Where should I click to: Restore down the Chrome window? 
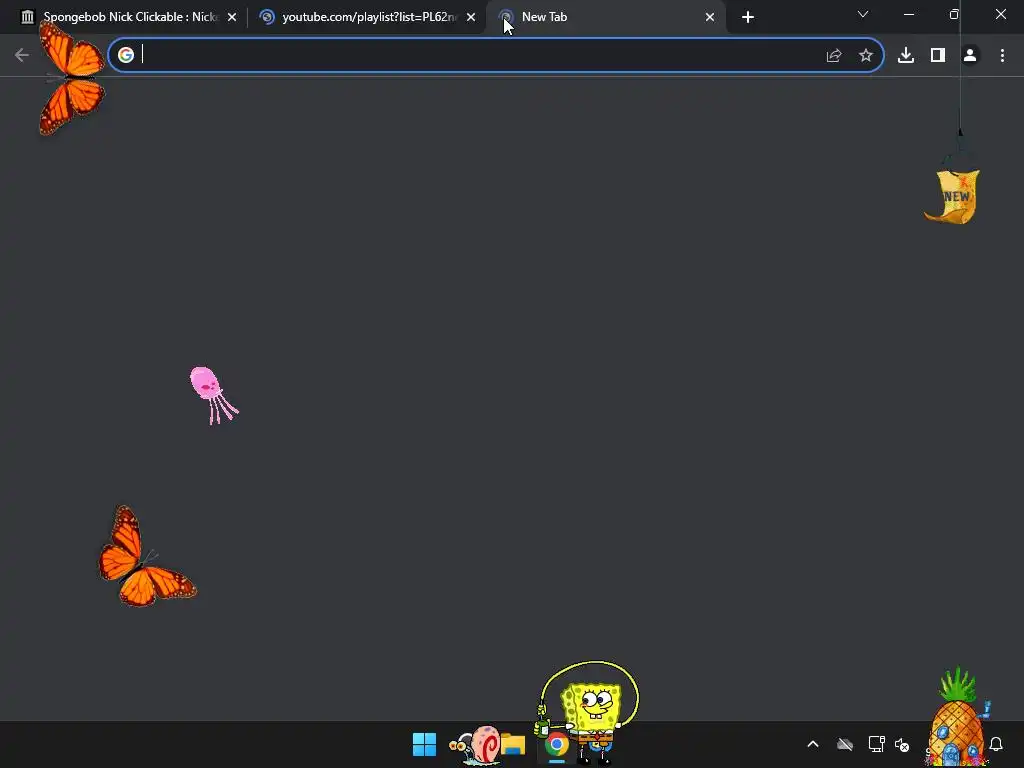point(954,14)
